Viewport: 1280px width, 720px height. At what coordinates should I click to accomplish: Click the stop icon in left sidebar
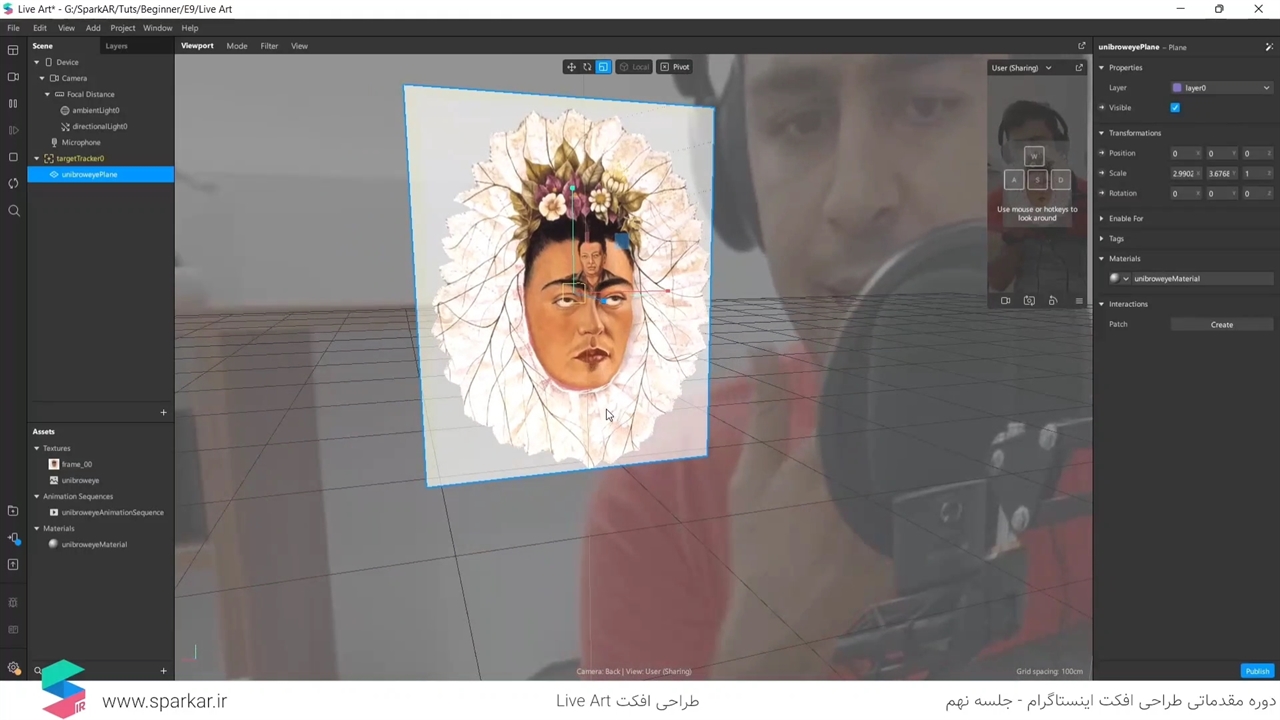[x=13, y=157]
